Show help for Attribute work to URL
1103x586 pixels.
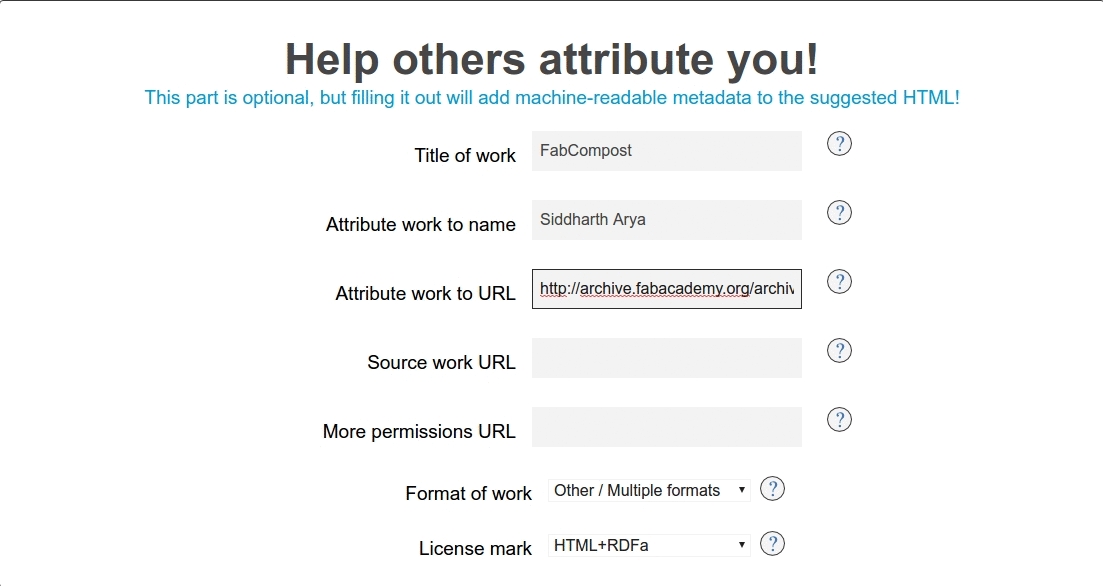tap(839, 281)
